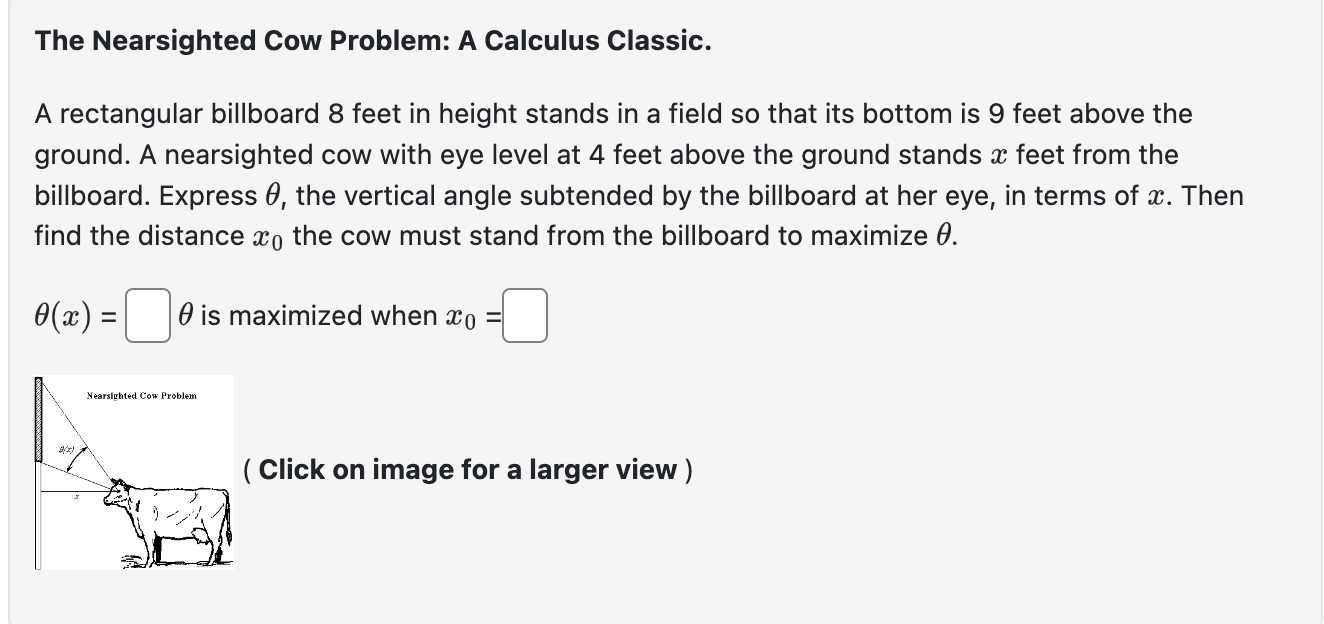Click the problem title heading
This screenshot has height=624, width=1324.
371,41
